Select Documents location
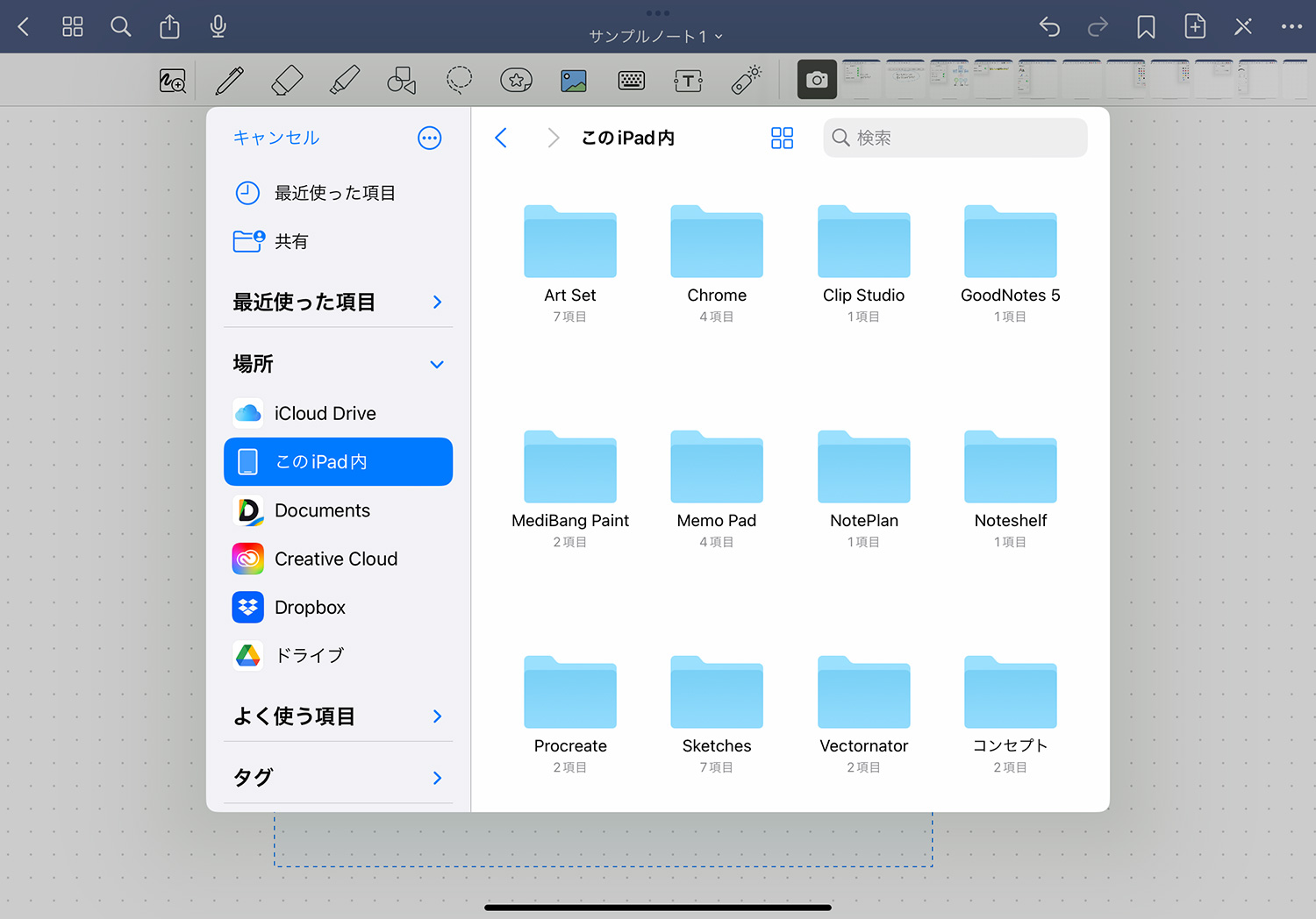1316x919 pixels. (x=338, y=510)
